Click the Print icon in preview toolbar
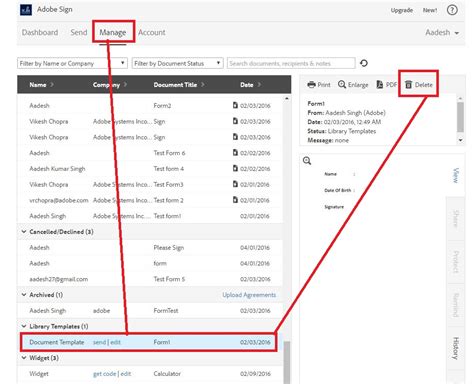The width and height of the screenshot is (474, 384). pyautogui.click(x=311, y=85)
